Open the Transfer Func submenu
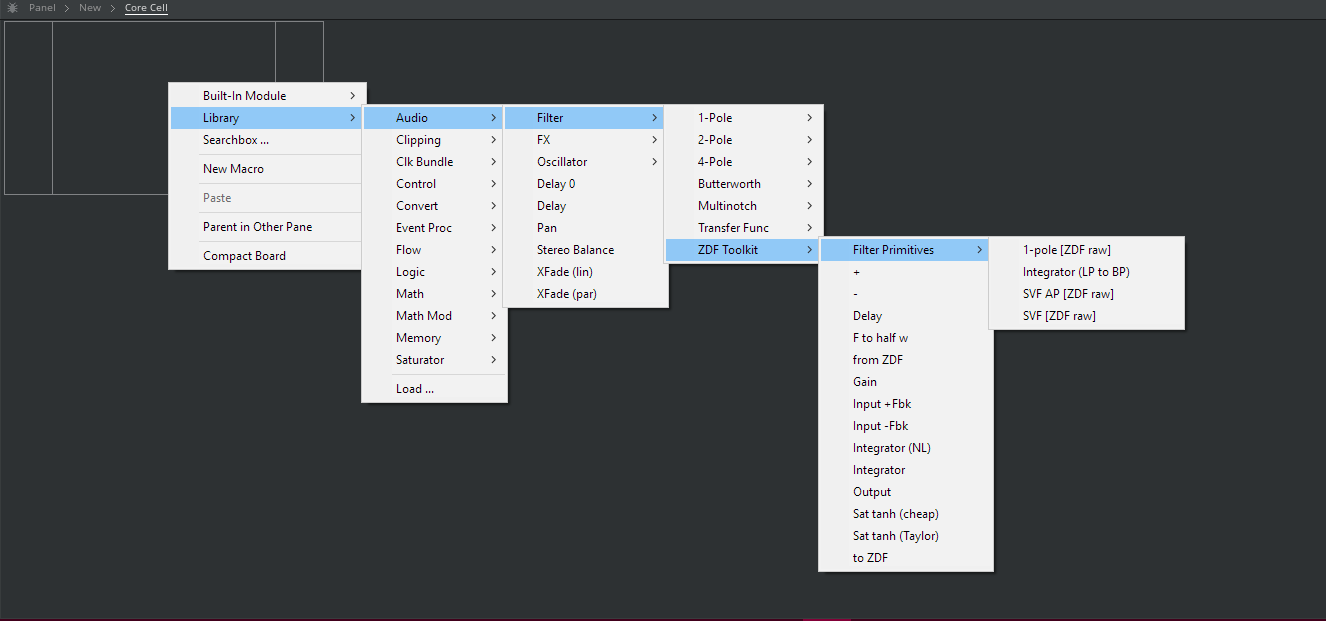This screenshot has height=621, width=1326. (744, 228)
